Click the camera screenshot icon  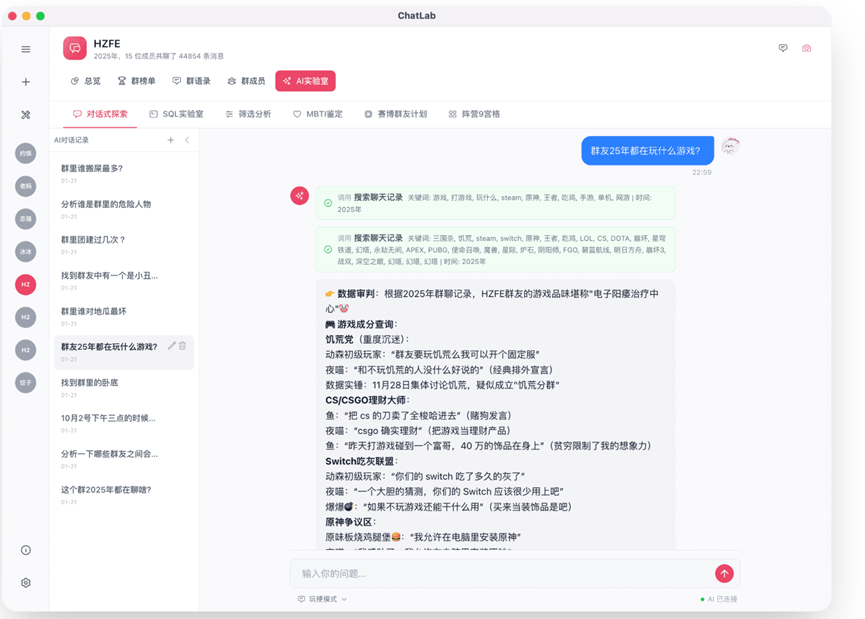coord(807,49)
